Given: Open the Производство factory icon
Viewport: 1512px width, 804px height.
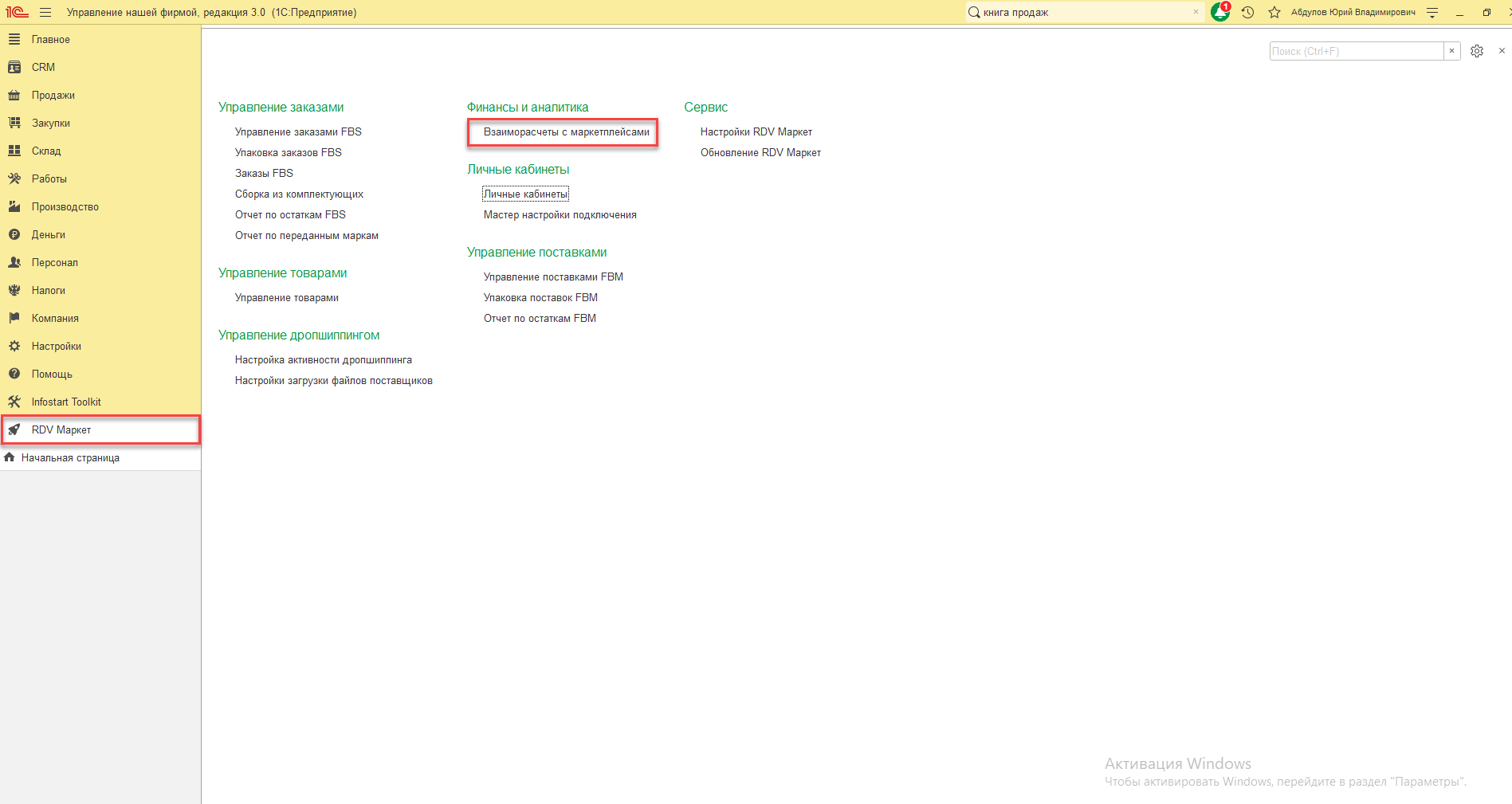Looking at the screenshot, I should 14,206.
